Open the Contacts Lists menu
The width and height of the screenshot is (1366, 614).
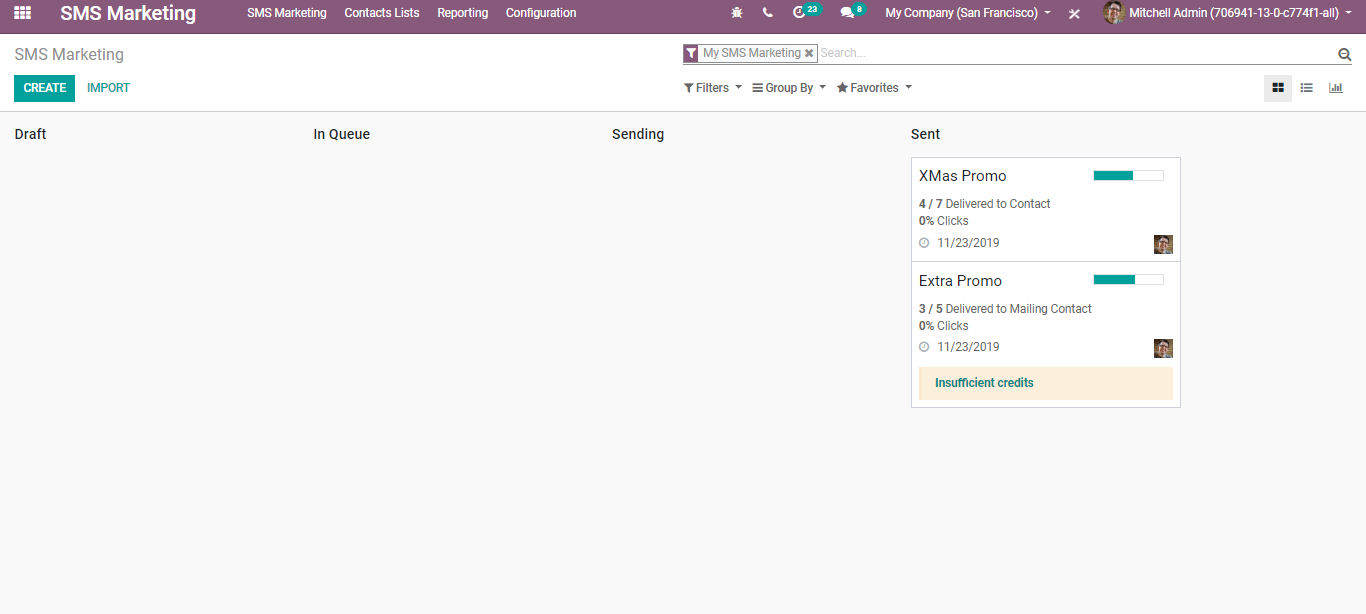tap(382, 13)
